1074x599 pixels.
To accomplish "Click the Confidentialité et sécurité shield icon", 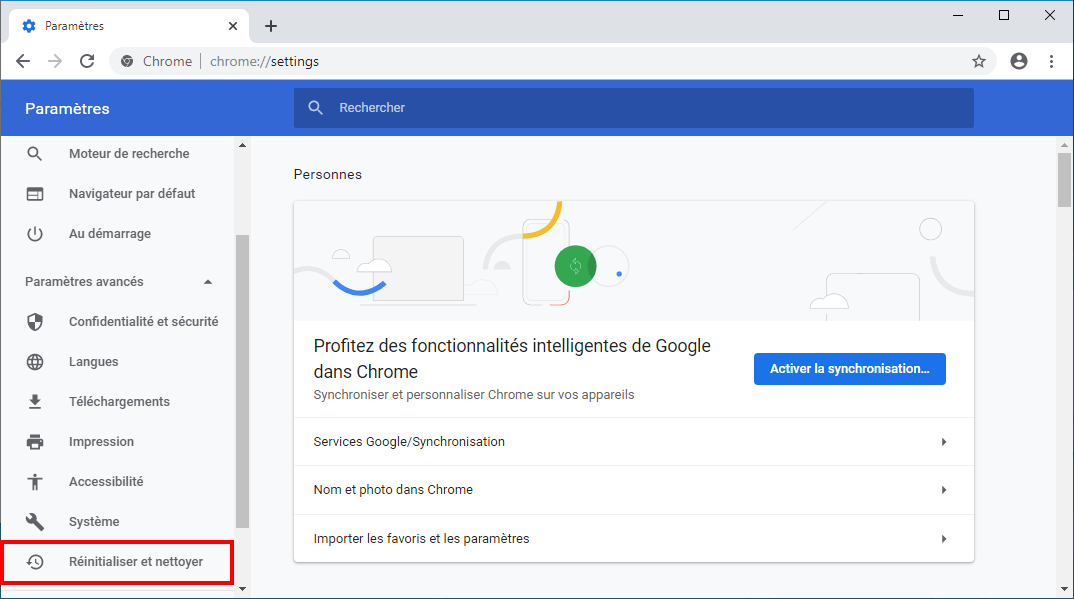I will click(35, 322).
